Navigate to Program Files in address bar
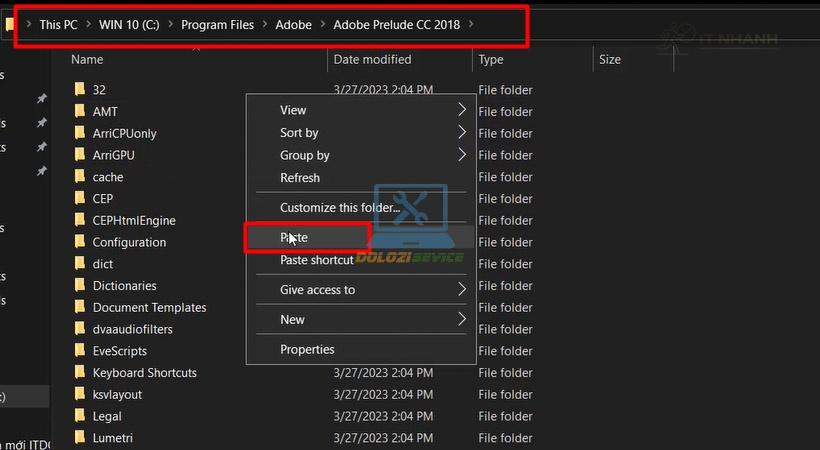This screenshot has height=450, width=820. (x=217, y=24)
